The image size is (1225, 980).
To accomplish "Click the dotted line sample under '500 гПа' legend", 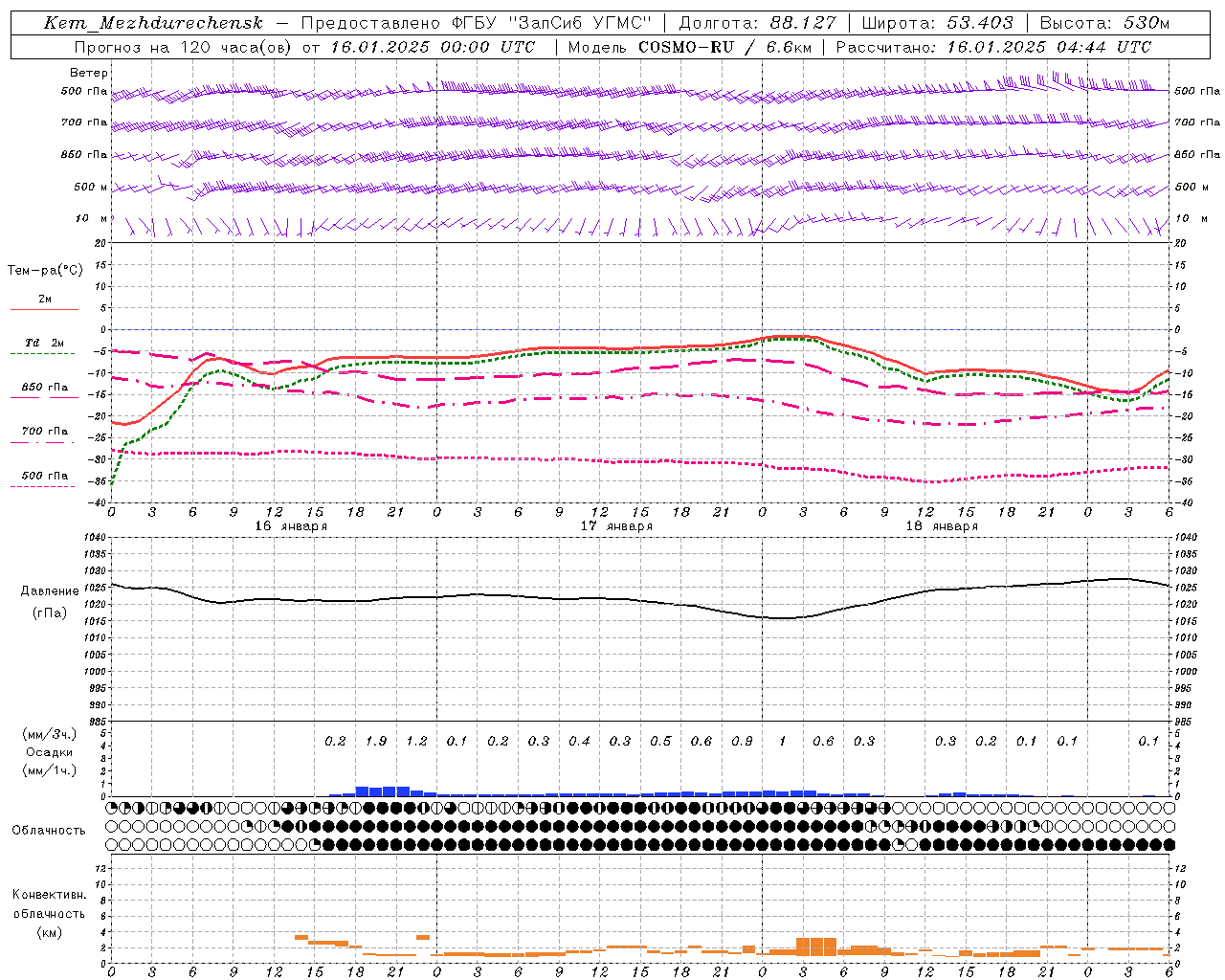I will point(42,486).
